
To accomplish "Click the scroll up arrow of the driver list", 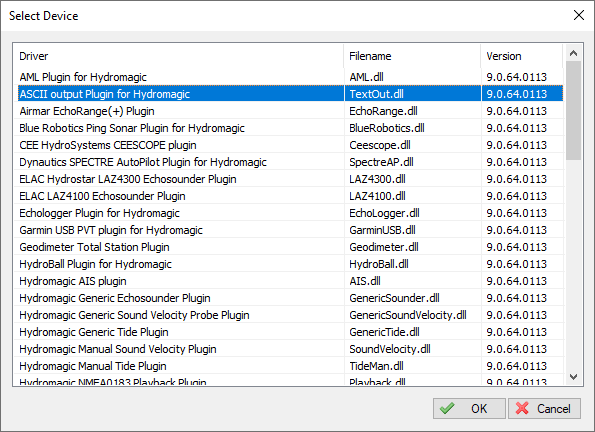I will click(x=573, y=53).
